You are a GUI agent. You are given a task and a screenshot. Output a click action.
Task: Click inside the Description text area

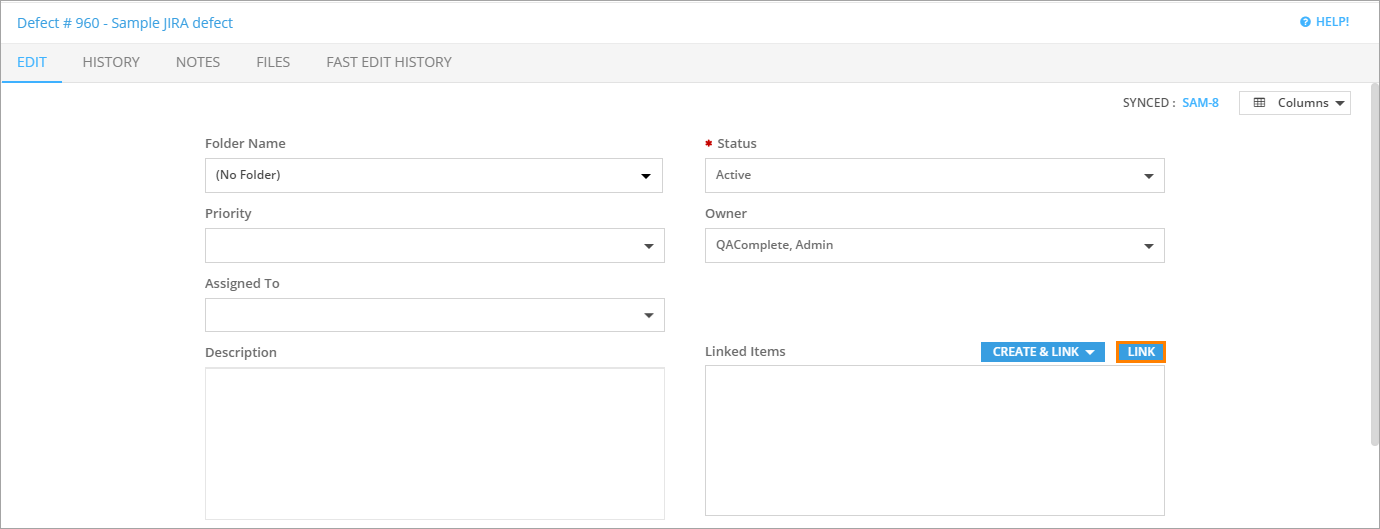tap(434, 443)
